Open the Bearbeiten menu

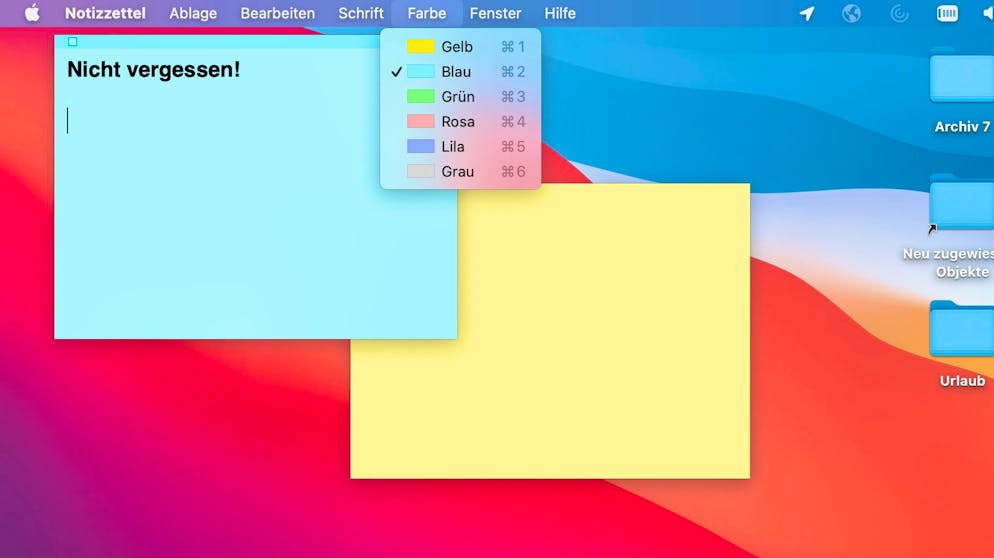(x=277, y=13)
